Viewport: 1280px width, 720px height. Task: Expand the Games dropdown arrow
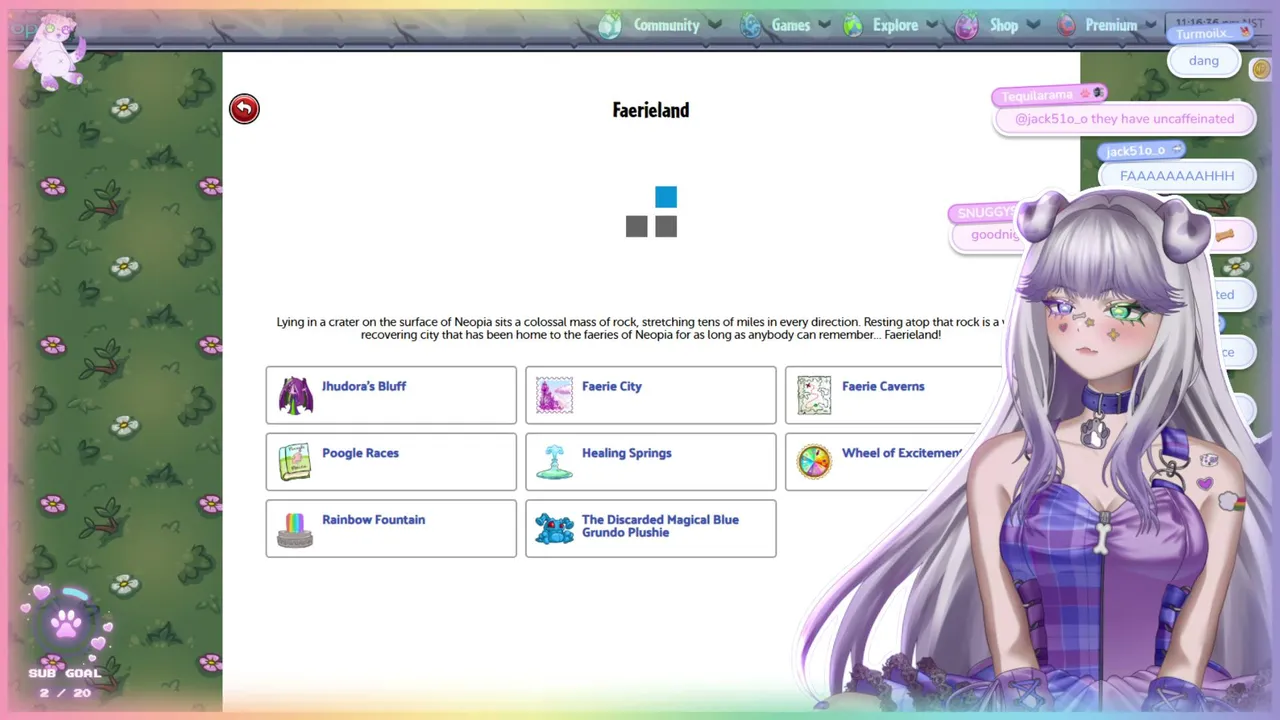(823, 25)
